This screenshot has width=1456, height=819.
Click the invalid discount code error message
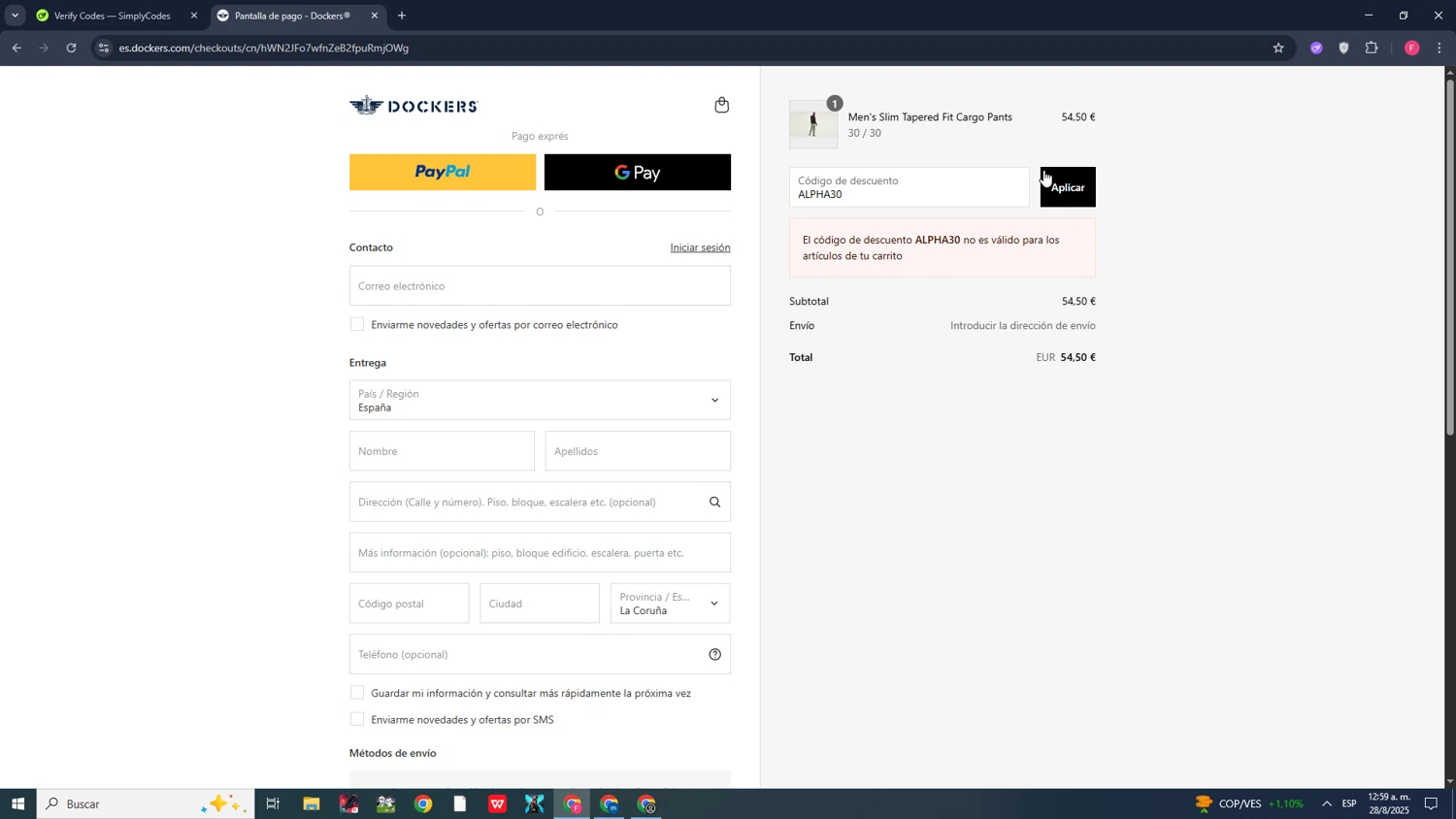click(942, 247)
